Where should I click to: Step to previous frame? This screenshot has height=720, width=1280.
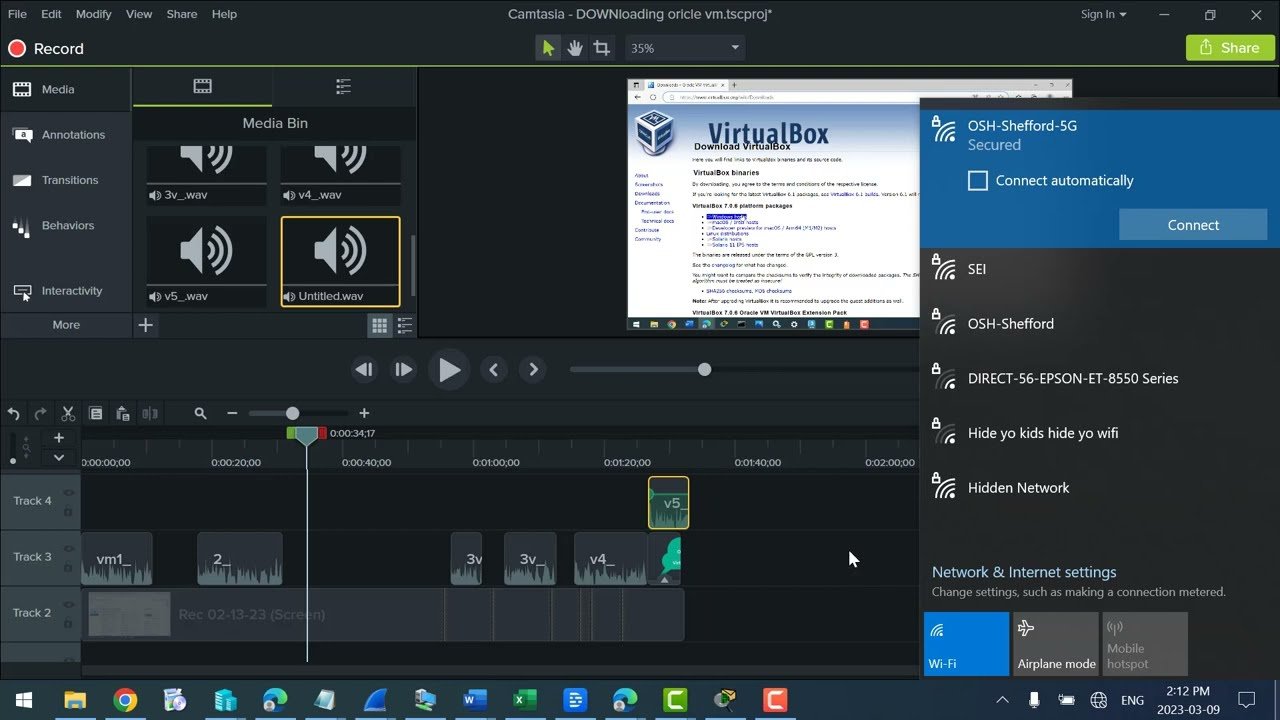tap(364, 370)
